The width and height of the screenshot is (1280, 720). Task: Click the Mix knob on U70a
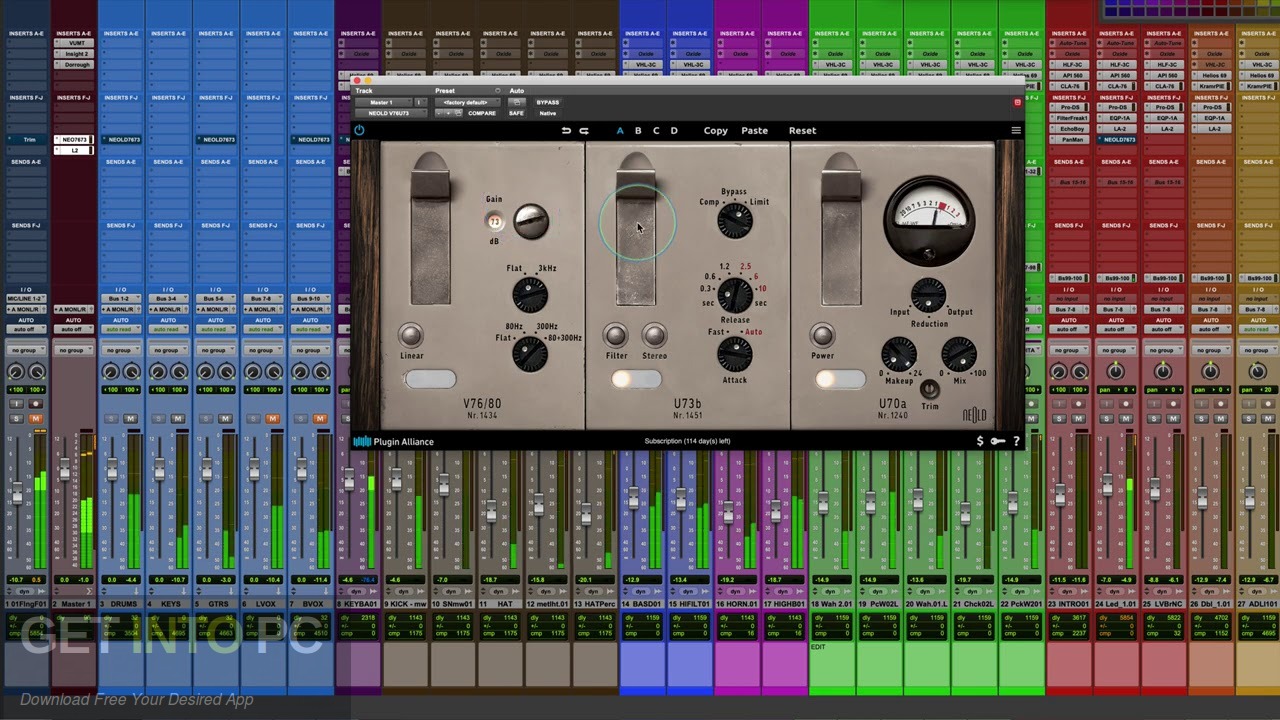[958, 354]
